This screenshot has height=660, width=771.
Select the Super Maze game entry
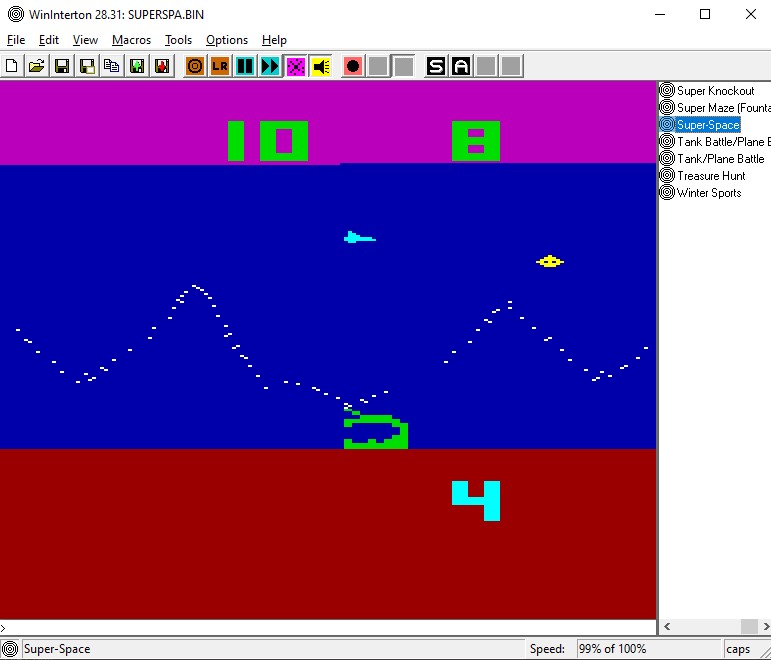[723, 108]
